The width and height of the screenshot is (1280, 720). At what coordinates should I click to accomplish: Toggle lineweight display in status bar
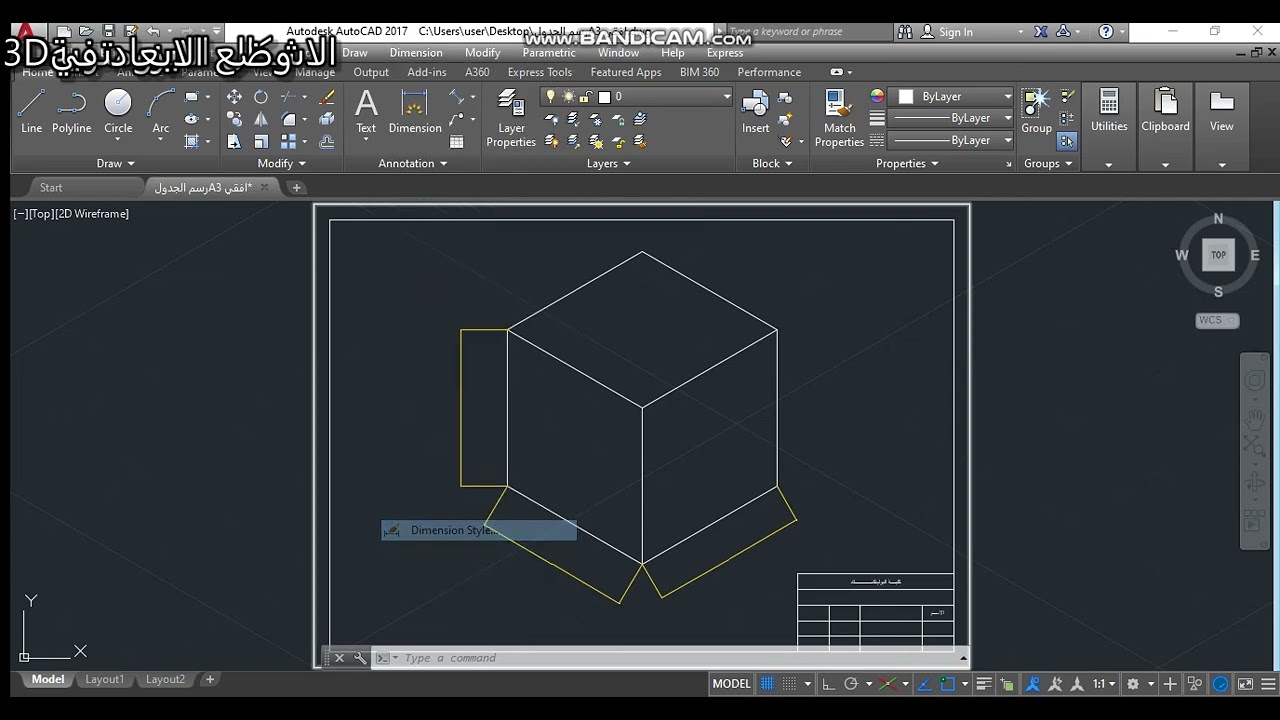[984, 684]
